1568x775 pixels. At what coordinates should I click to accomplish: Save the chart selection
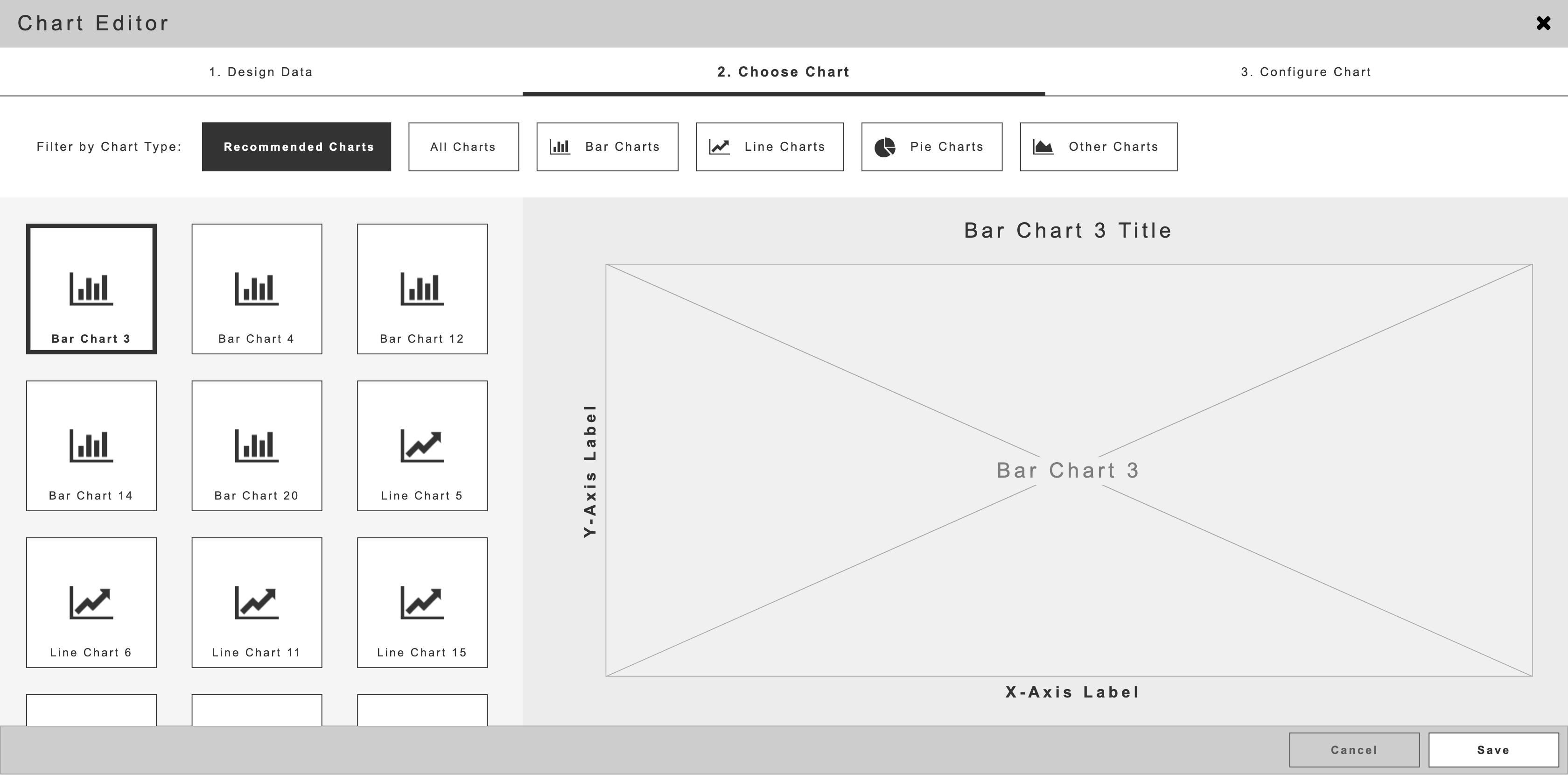coord(1494,750)
